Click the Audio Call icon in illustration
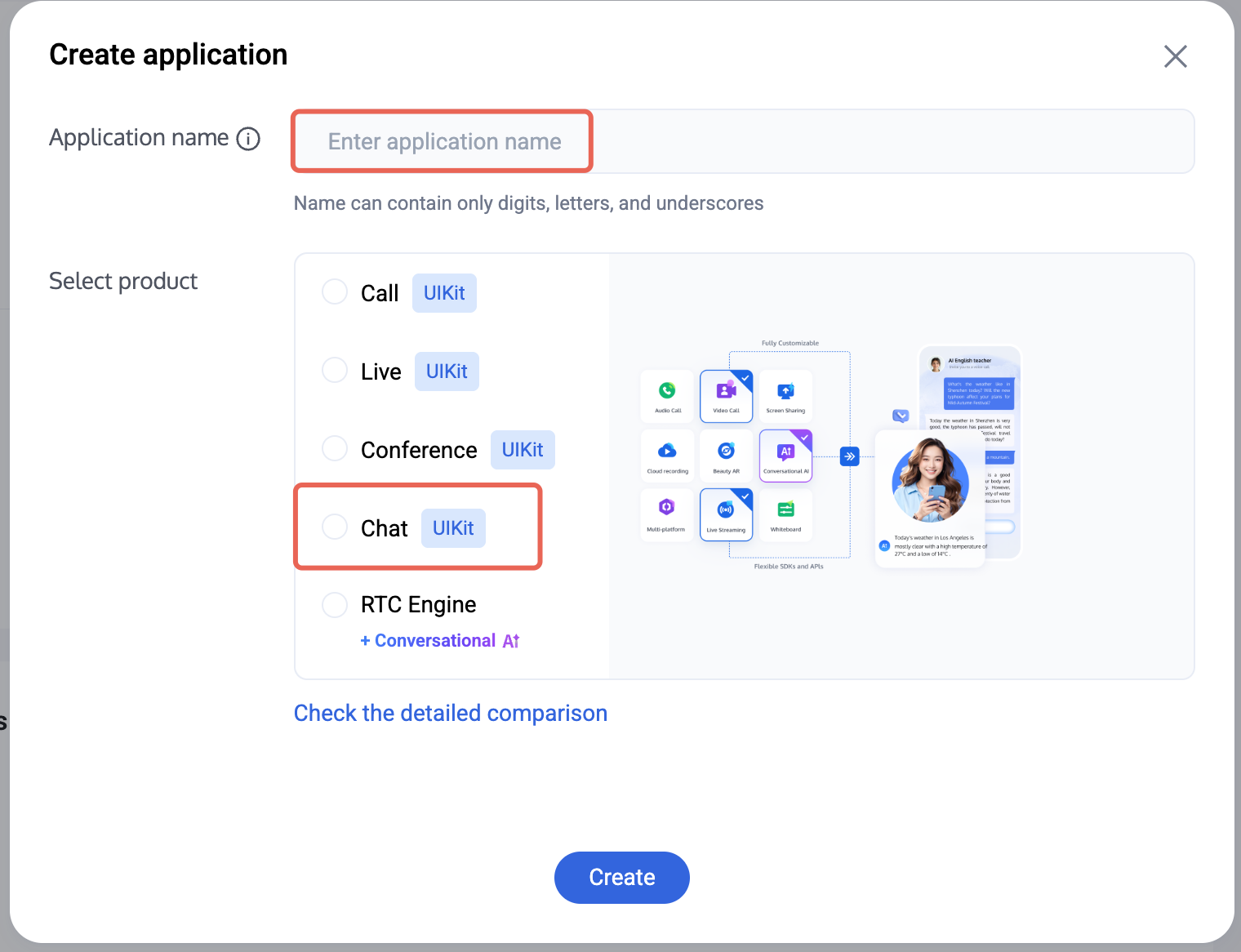 pos(667,396)
